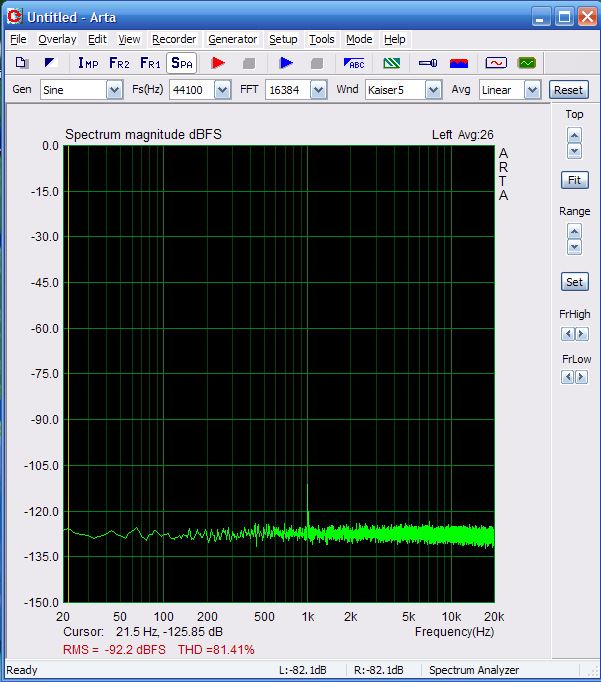Image resolution: width=601 pixels, height=682 pixels.
Task: Open the Fs(Hz) sampling rate dropdown
Action: pyautogui.click(x=223, y=90)
